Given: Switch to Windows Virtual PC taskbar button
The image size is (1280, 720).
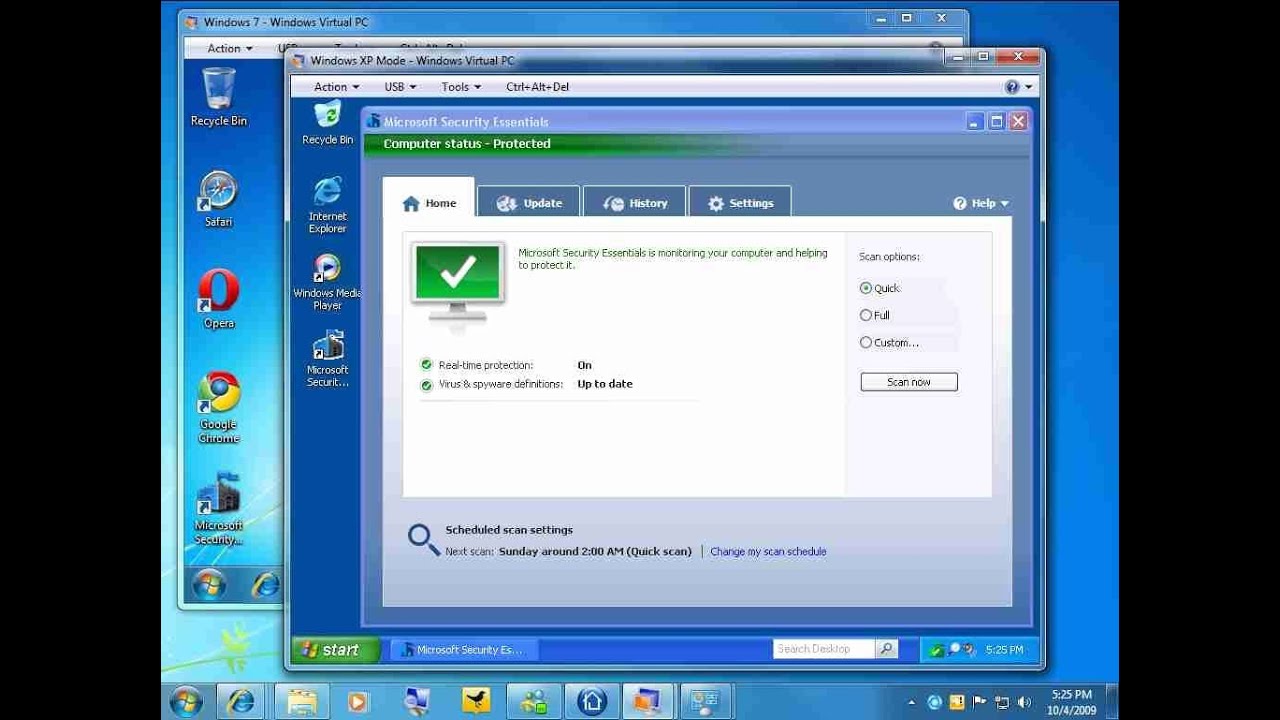Looking at the screenshot, I should pos(648,701).
